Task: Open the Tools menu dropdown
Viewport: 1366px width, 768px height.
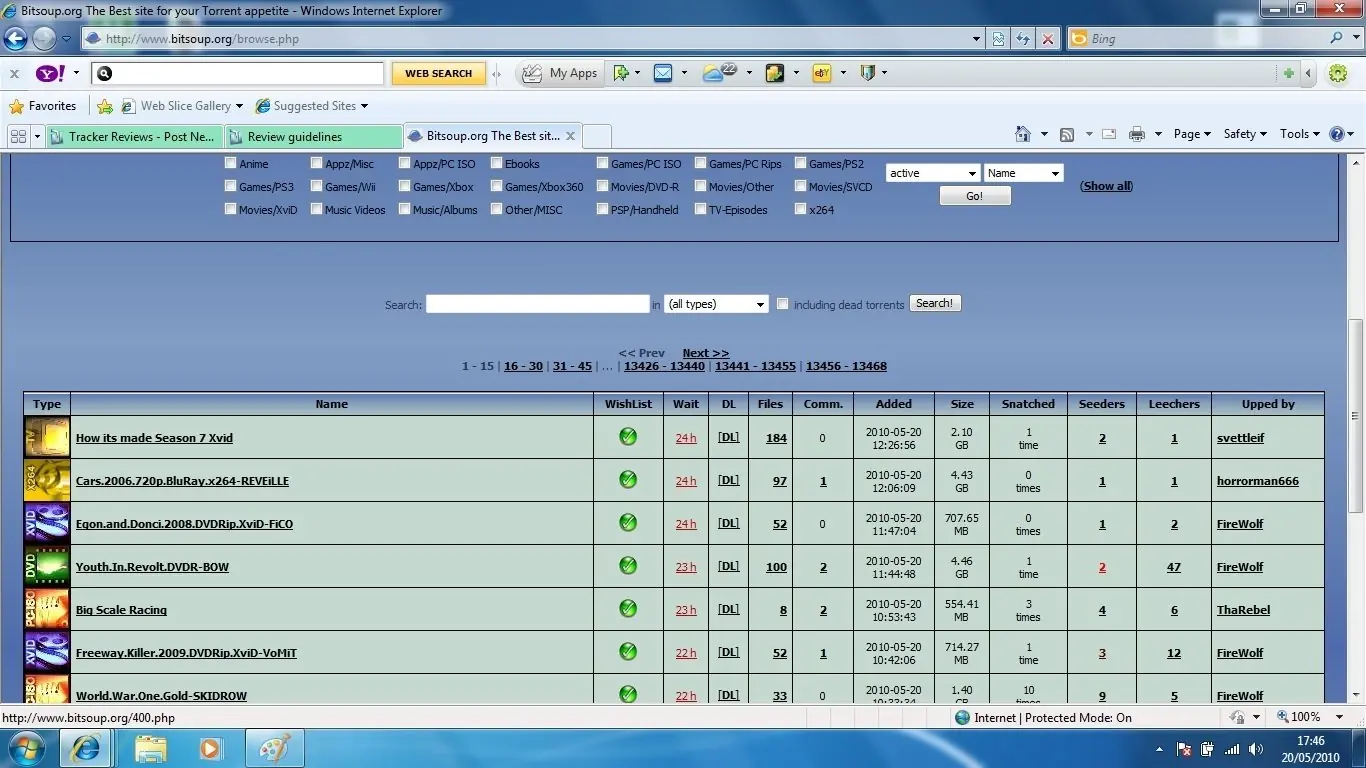Action: 1300,134
